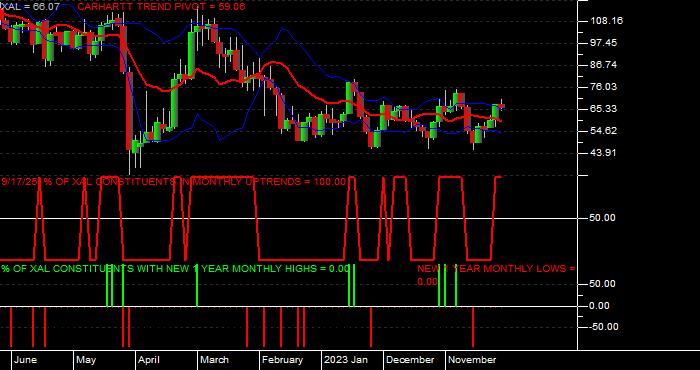
Task: Click the November month label
Action: (472, 360)
